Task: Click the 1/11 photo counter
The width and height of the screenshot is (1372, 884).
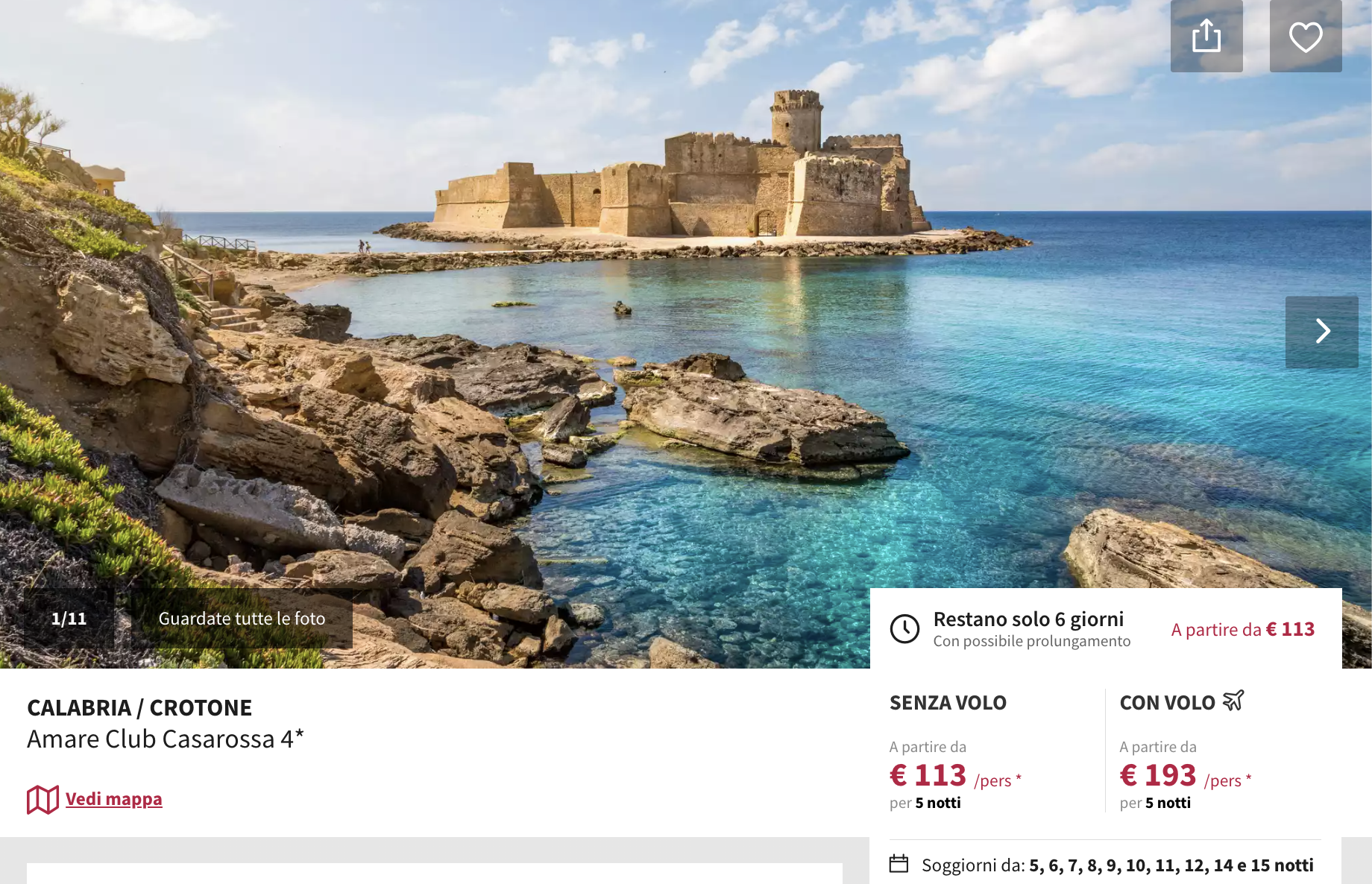Action: point(69,619)
